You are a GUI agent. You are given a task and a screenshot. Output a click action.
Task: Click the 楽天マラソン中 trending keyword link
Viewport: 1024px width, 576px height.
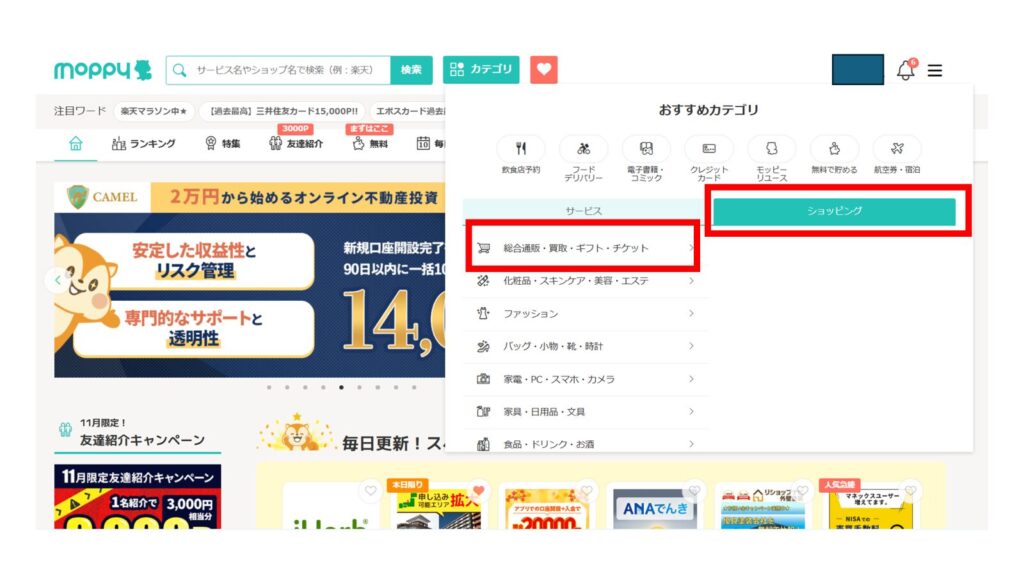(x=154, y=112)
